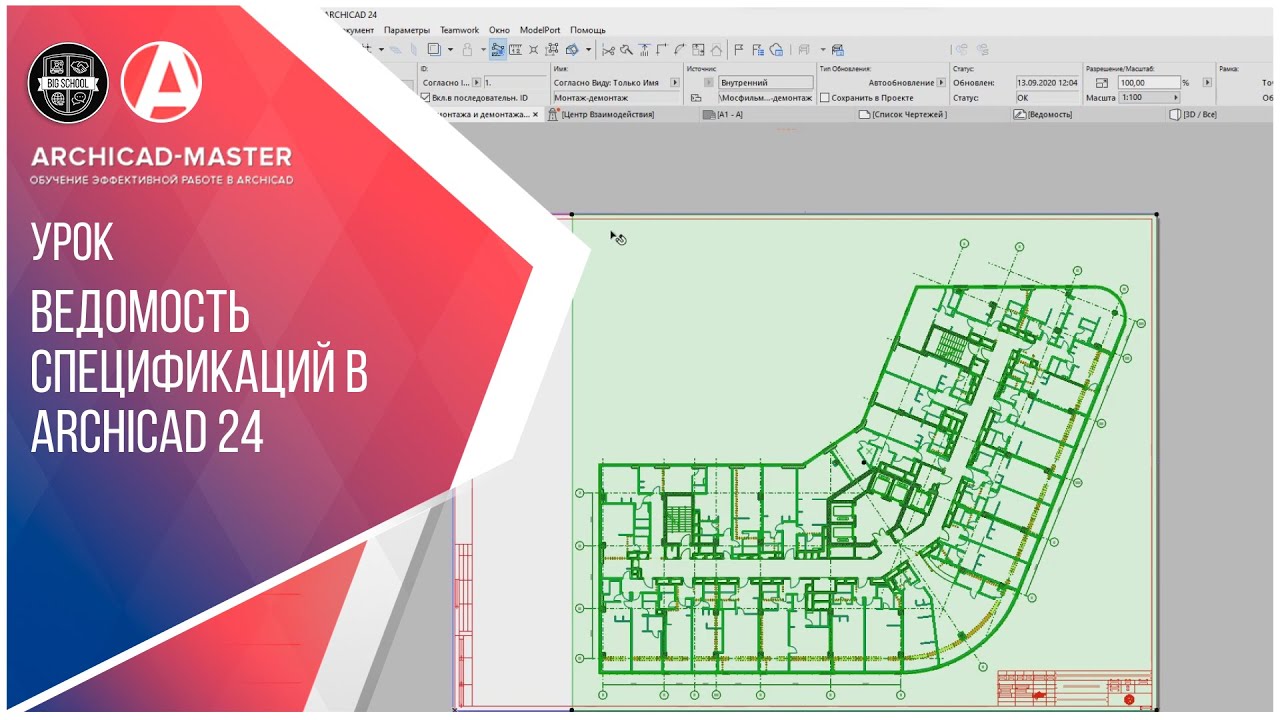Open the Параметры menu

pos(407,30)
